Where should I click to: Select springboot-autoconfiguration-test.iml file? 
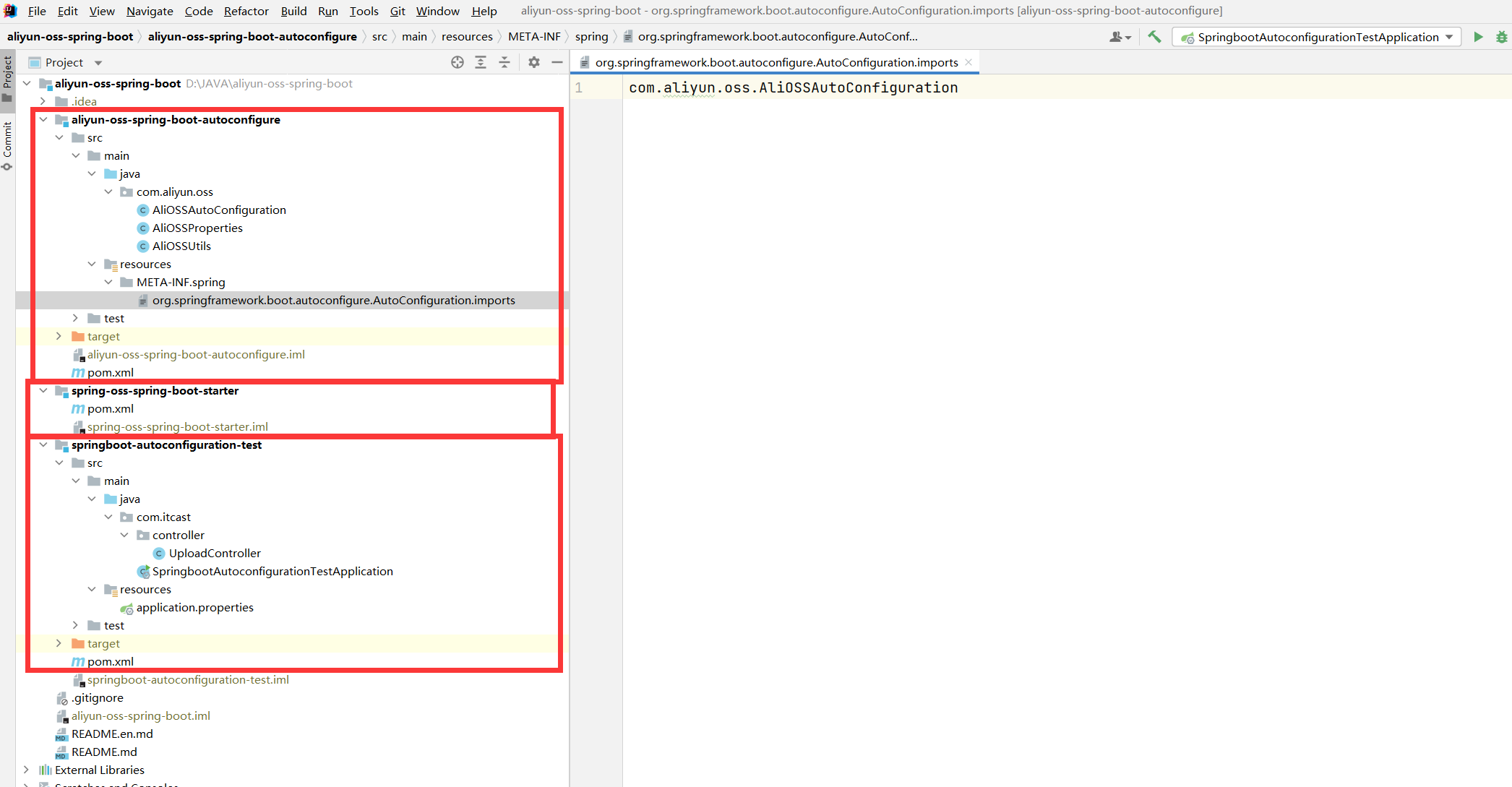188,679
